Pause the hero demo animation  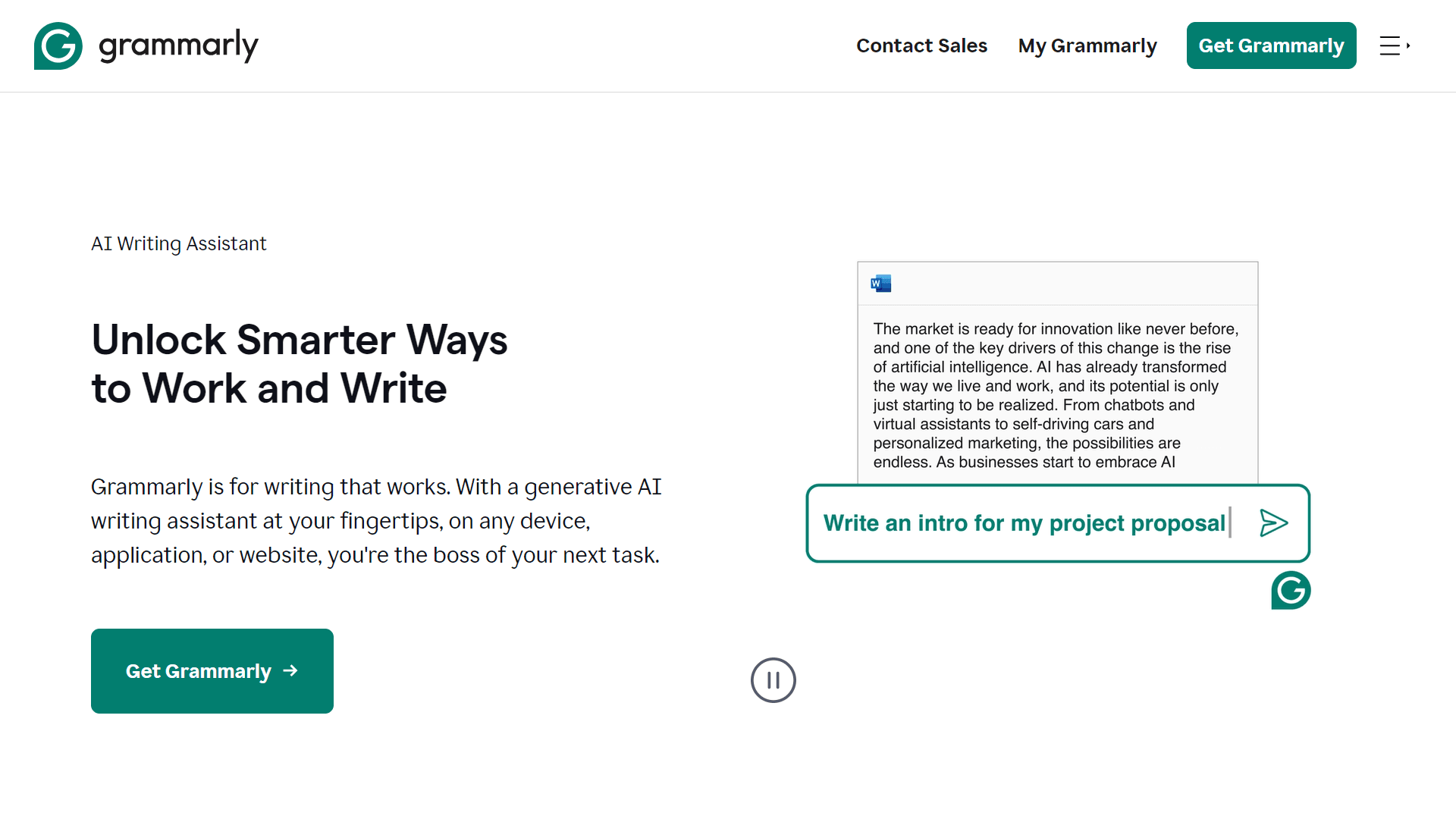tap(773, 680)
